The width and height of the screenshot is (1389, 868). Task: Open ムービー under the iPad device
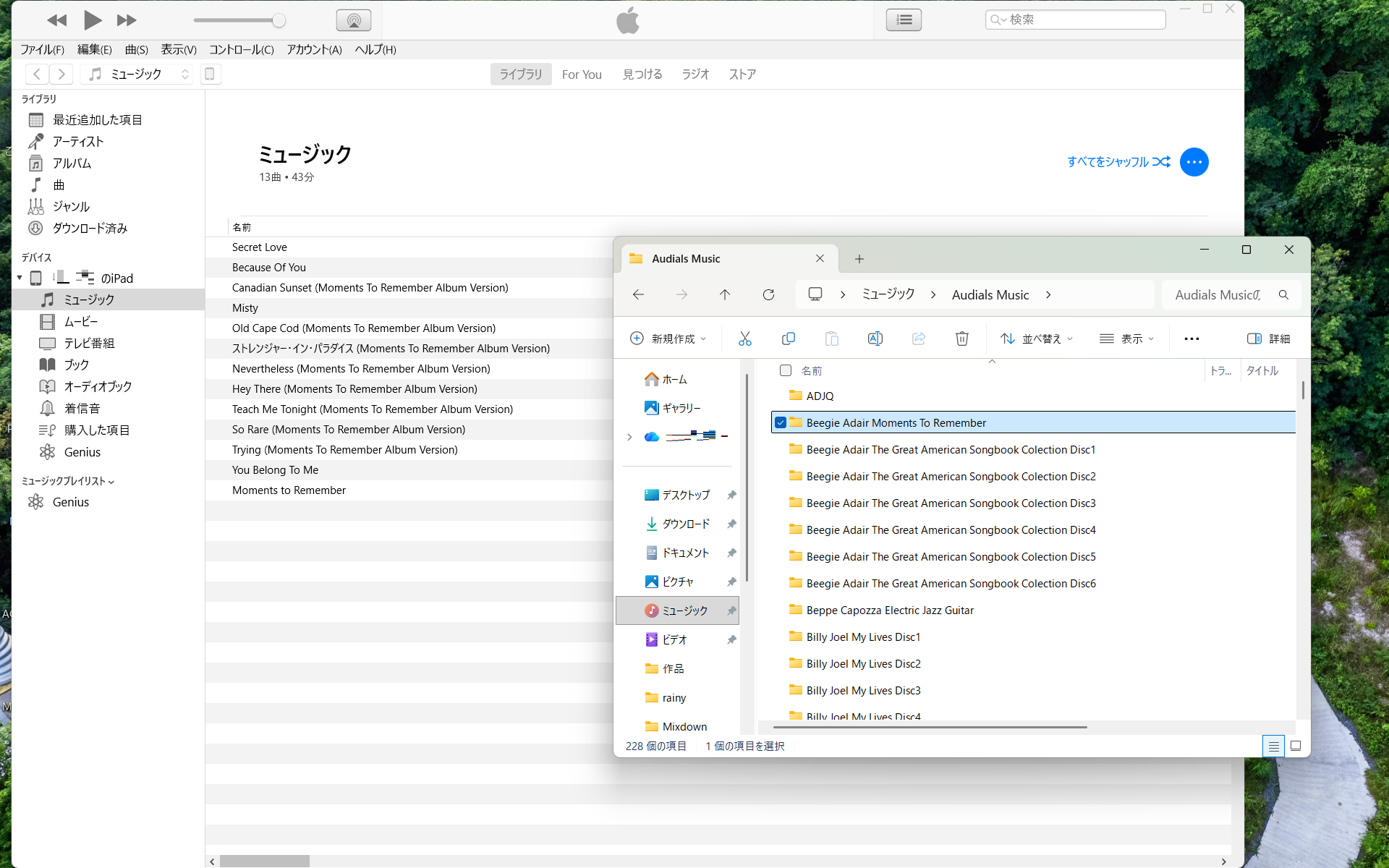point(81,321)
